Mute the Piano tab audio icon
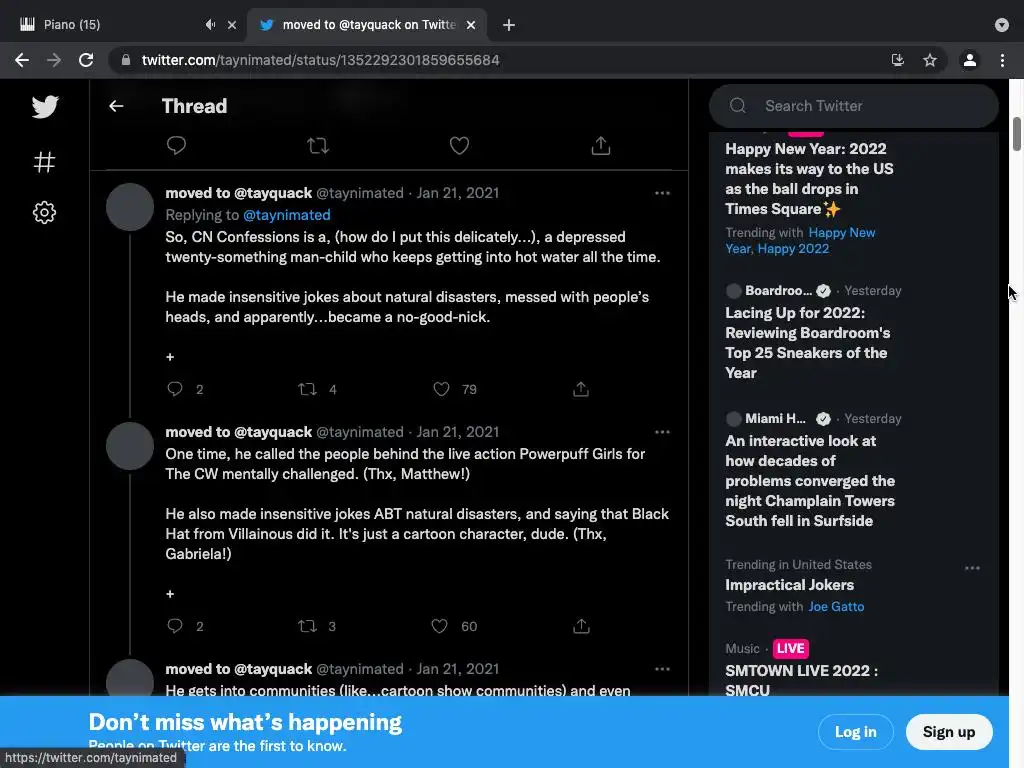1024x768 pixels. click(x=210, y=25)
